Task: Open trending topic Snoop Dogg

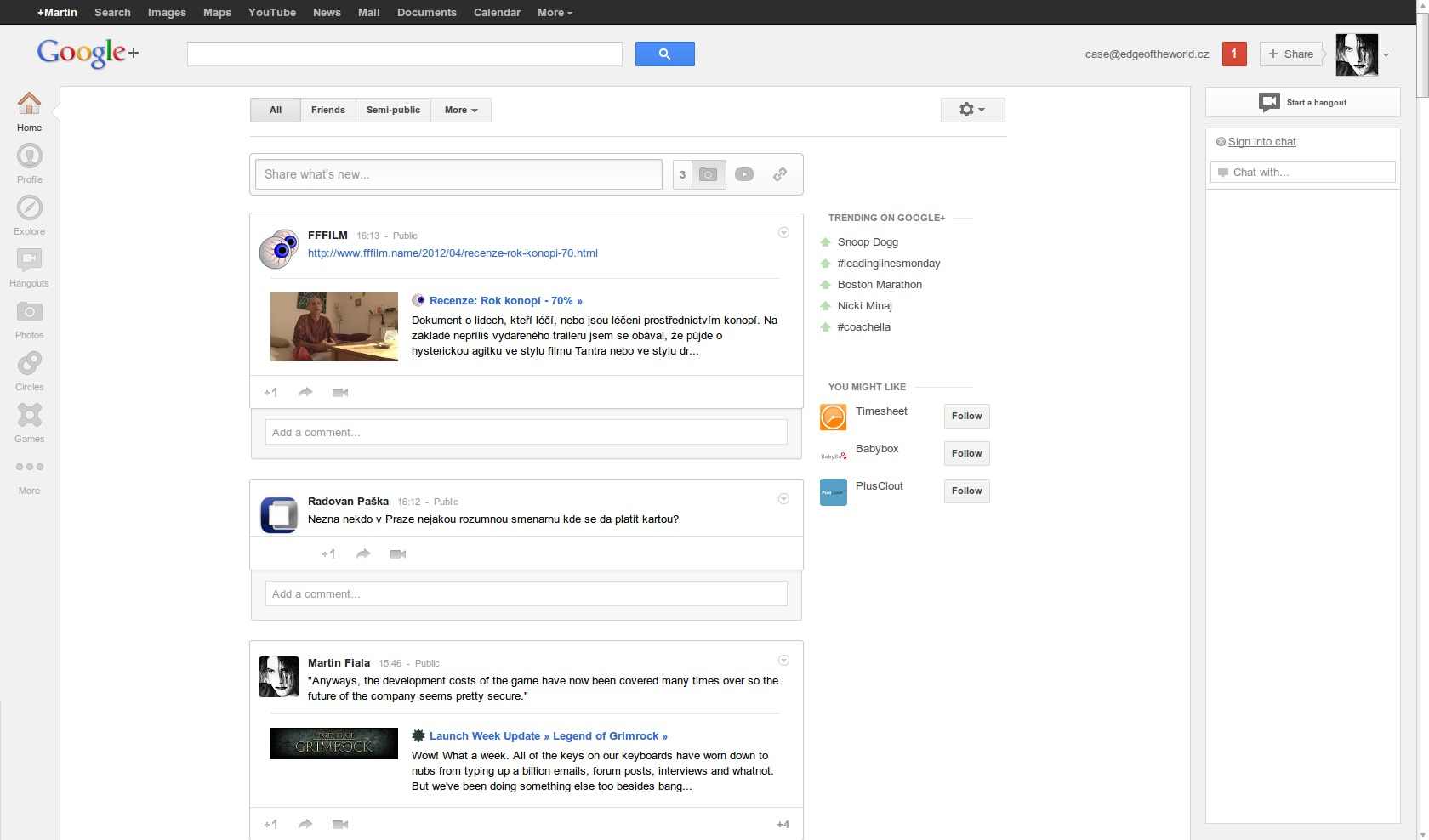Action: pyautogui.click(x=868, y=241)
